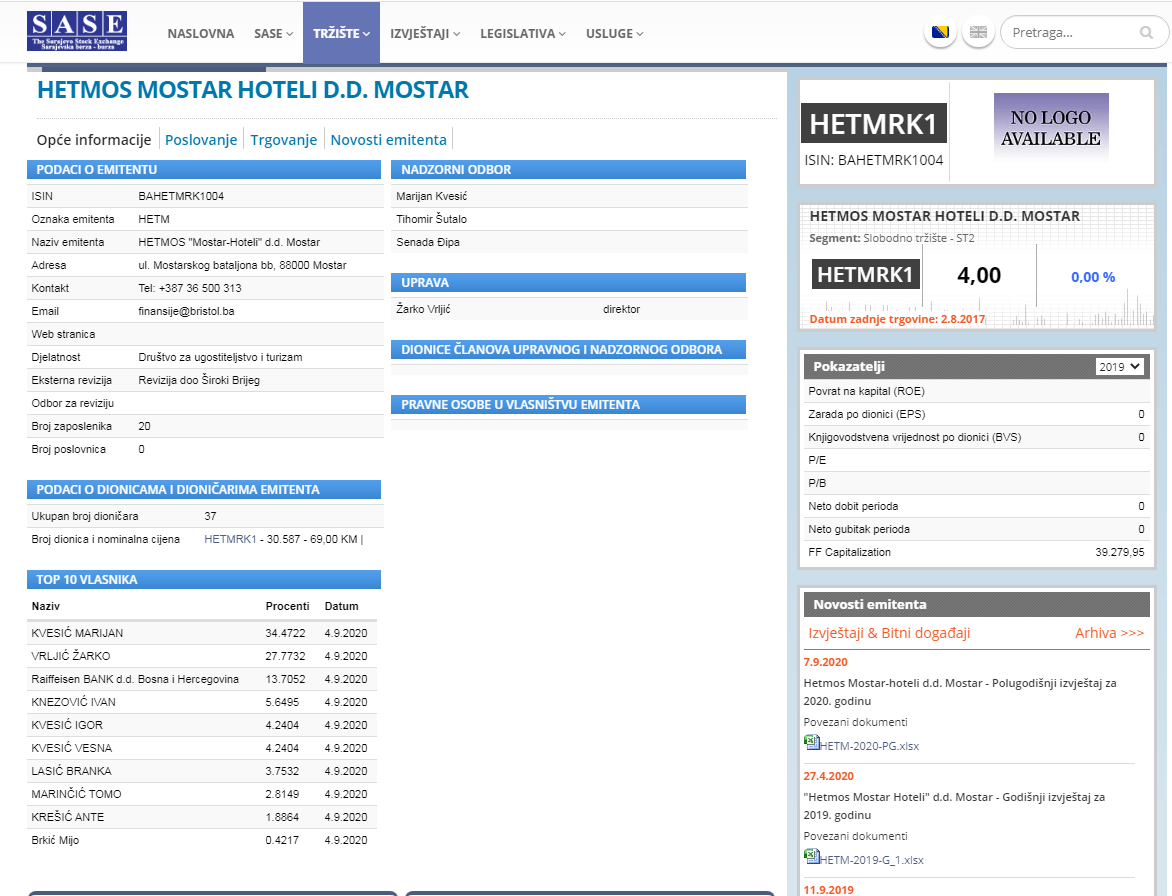
Task: Click the HETMOS MOSTAR HOTELI D.D. MOSTAR title
Action: coord(253,90)
